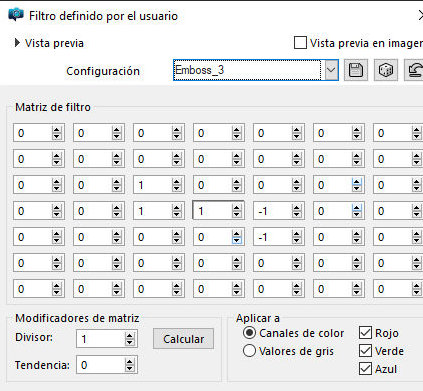
Task: Click the reset to default arrow icon
Action: 414,70
